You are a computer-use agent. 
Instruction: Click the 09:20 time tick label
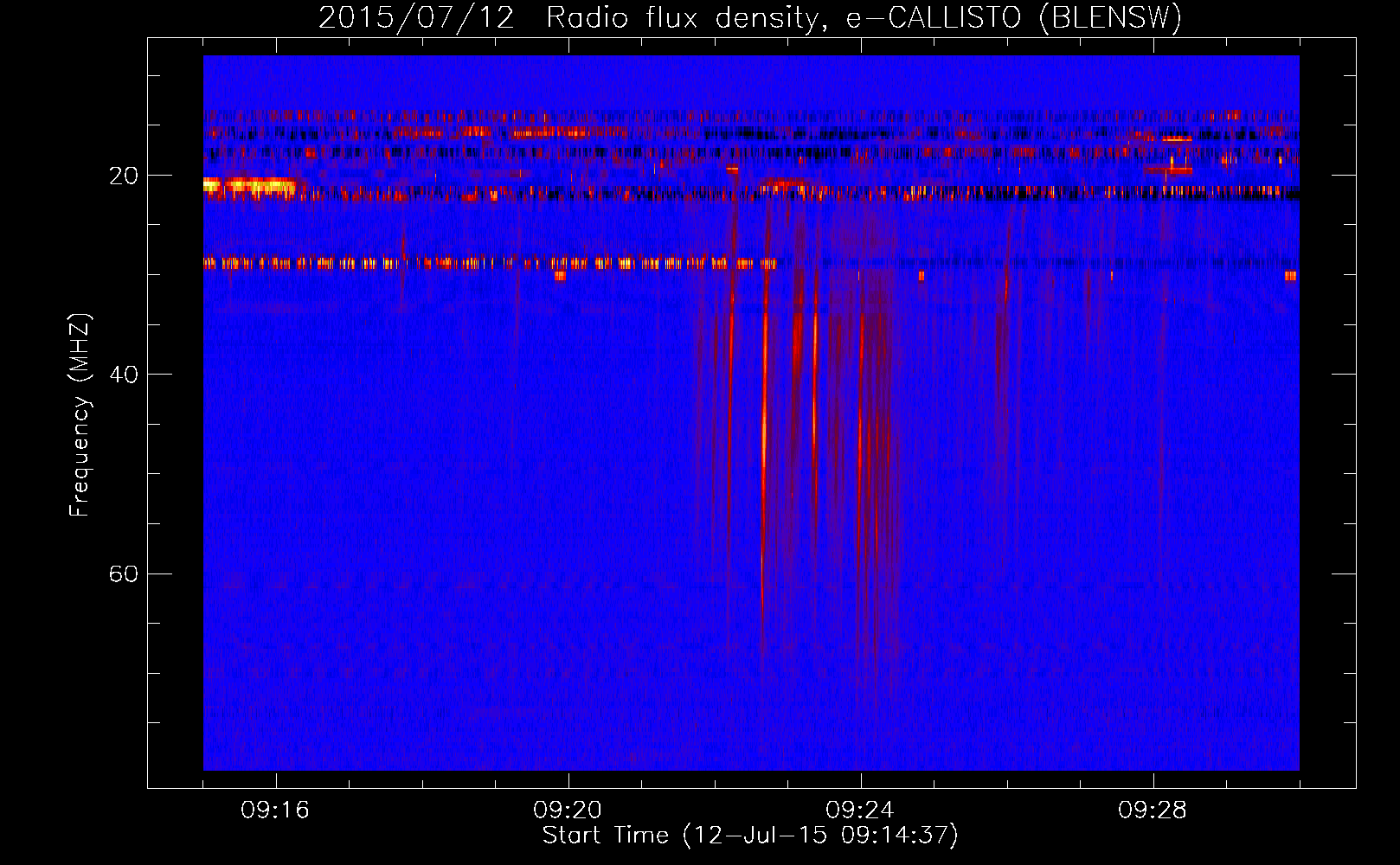coord(568,811)
